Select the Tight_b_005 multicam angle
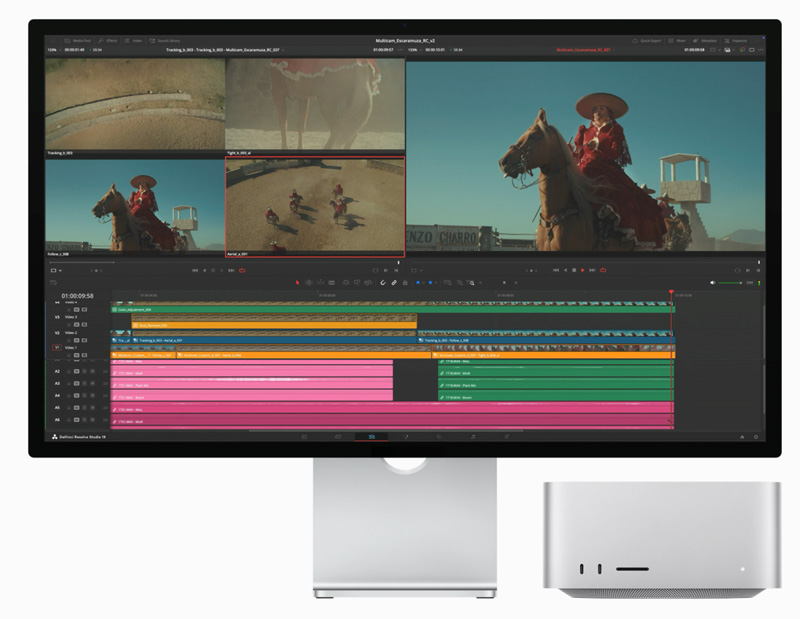 tap(315, 104)
